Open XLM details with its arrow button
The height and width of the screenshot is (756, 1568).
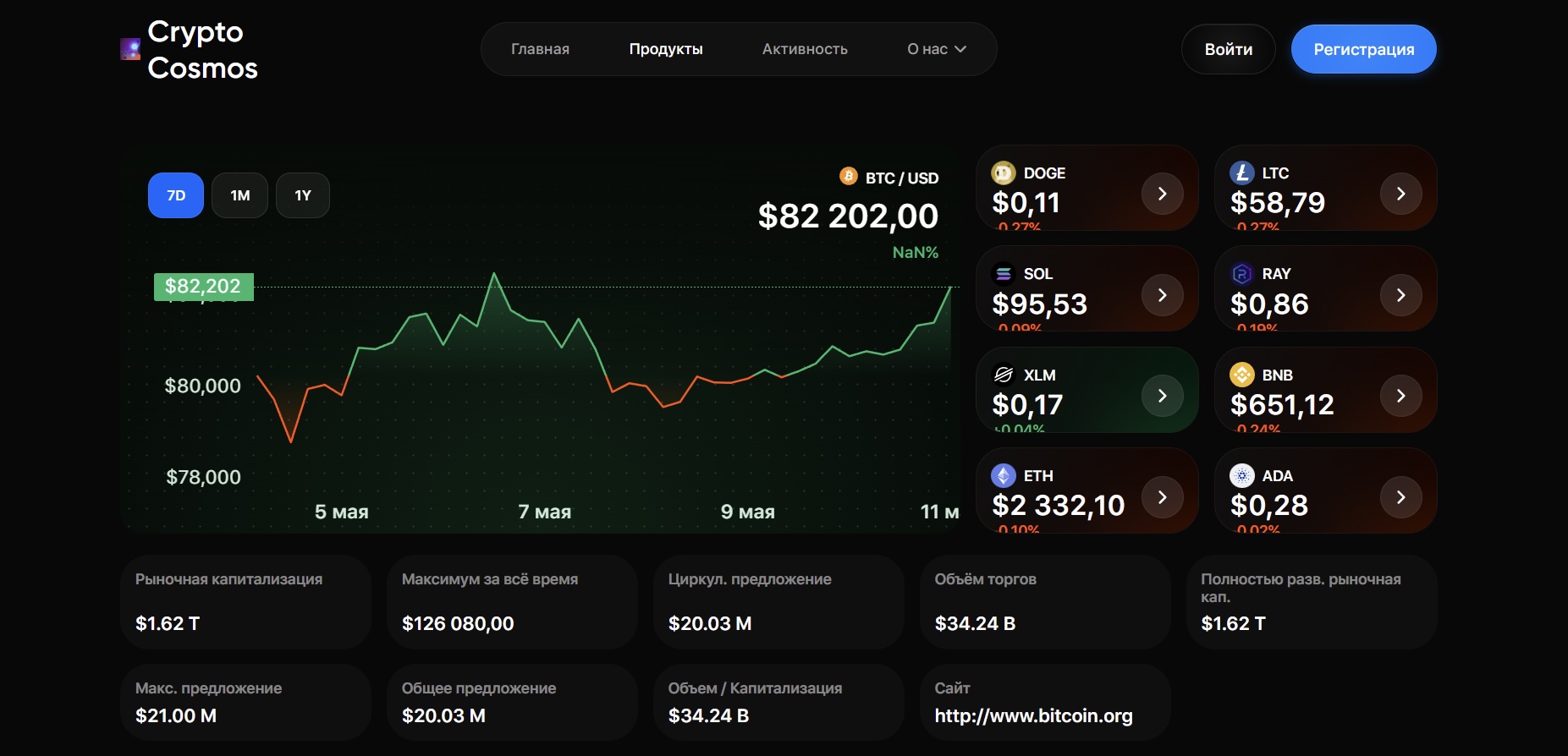(x=1163, y=396)
